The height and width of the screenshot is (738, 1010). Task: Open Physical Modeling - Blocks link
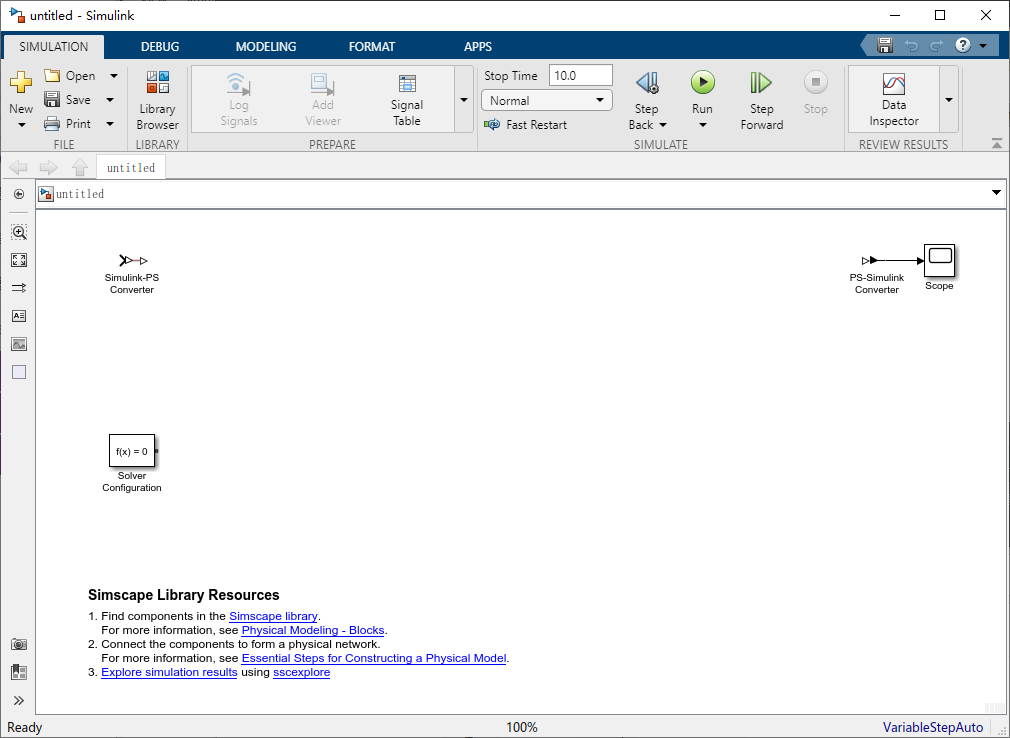pos(313,630)
